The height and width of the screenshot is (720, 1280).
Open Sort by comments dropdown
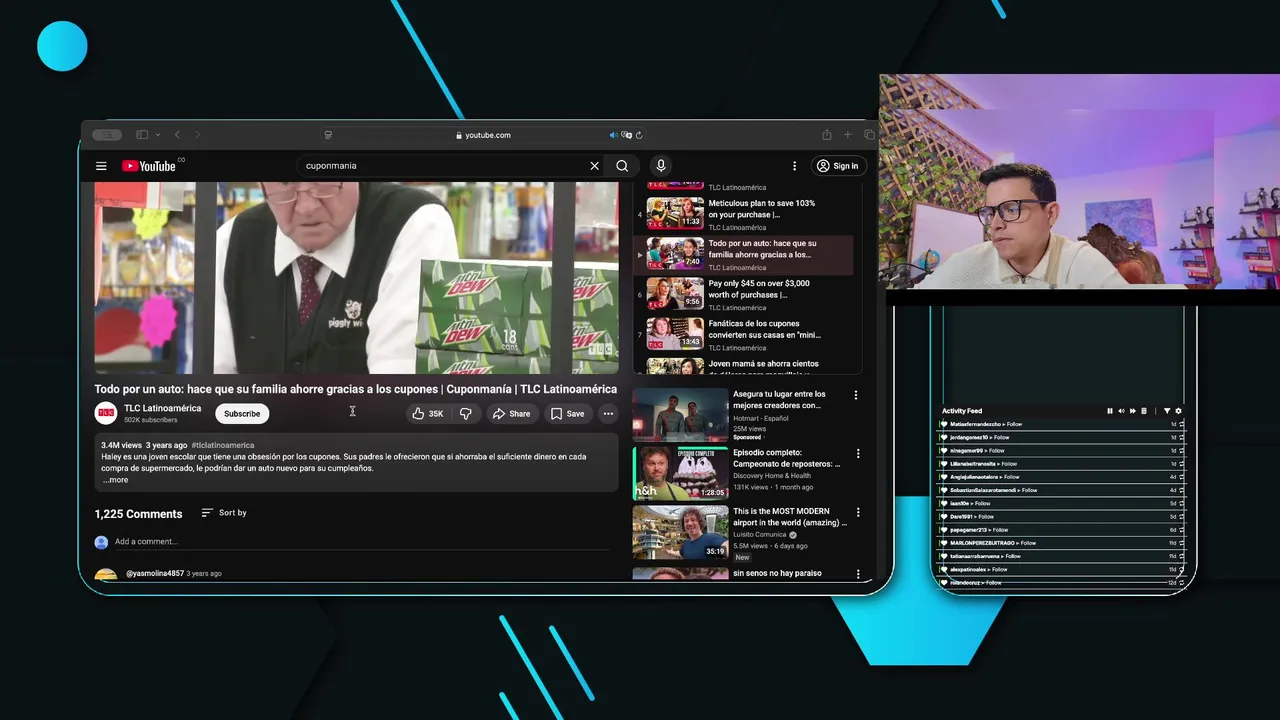pyautogui.click(x=224, y=513)
